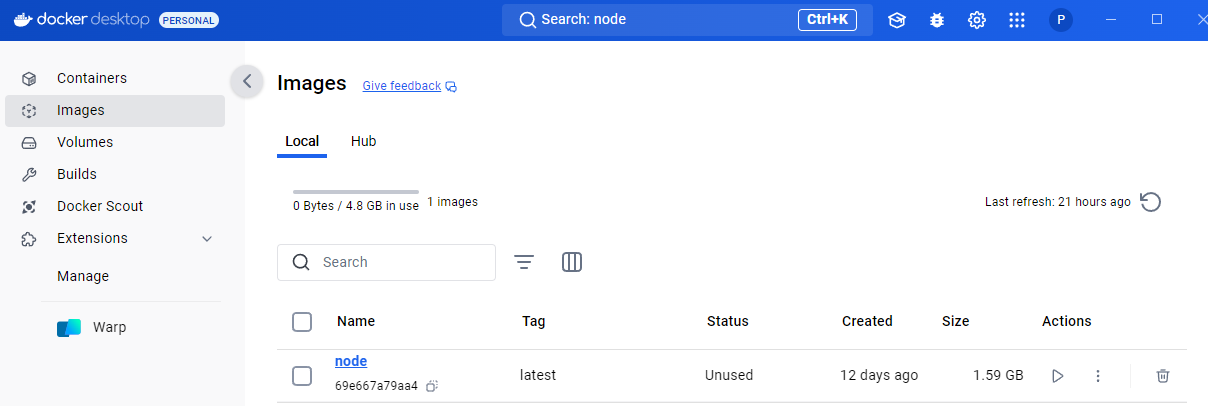Viewport: 1208px width, 406px height.
Task: Click the images Search input field
Action: pos(400,262)
